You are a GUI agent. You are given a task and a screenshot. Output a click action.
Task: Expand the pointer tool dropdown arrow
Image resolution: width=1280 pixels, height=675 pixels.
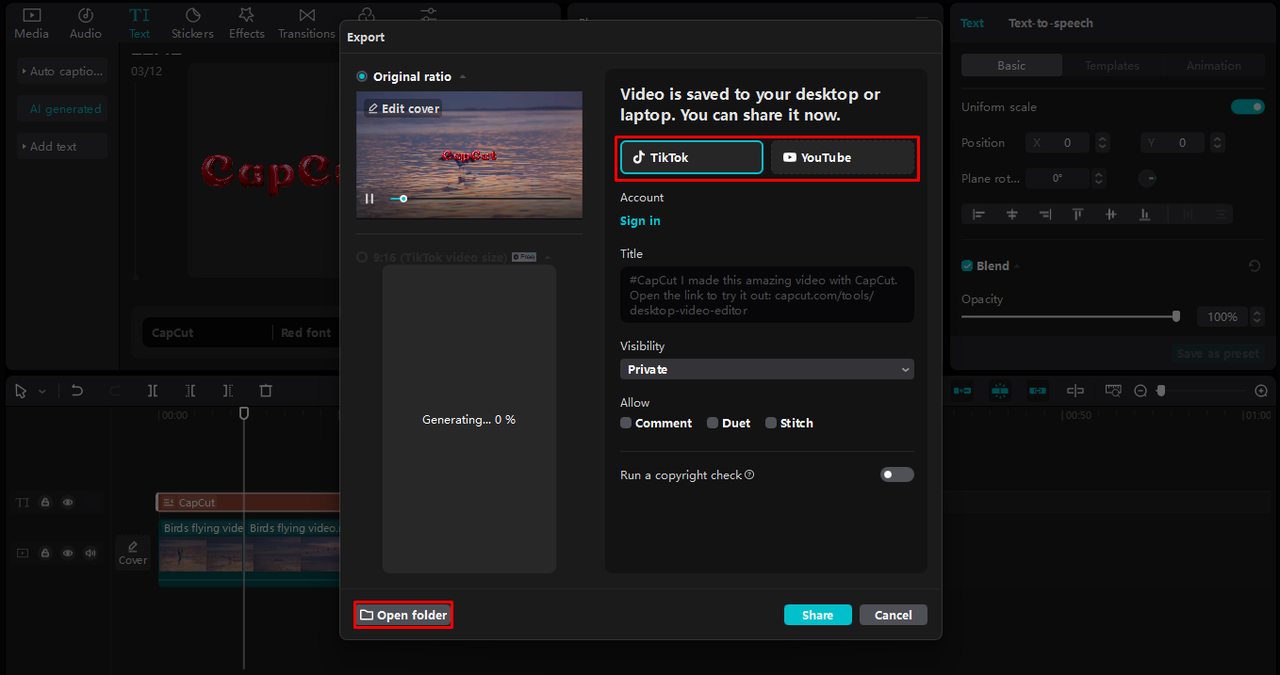[42, 392]
